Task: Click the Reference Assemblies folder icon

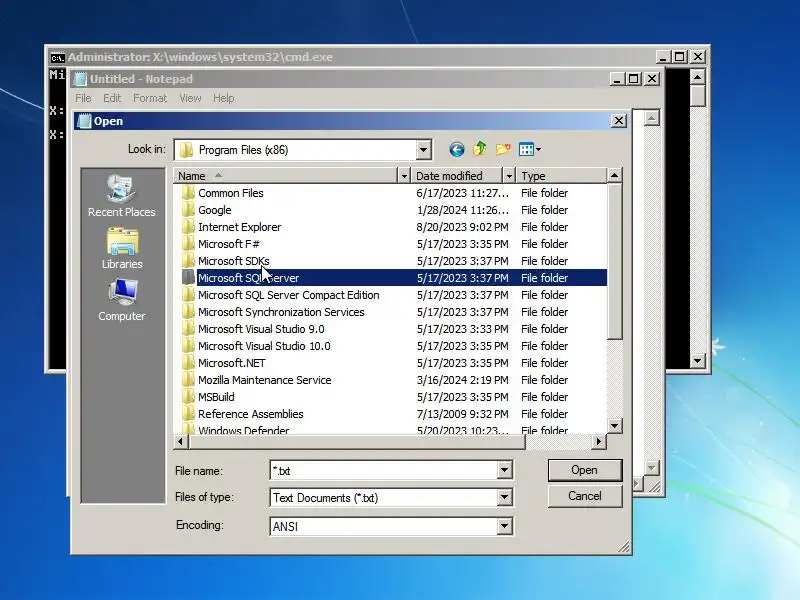Action: click(x=188, y=414)
